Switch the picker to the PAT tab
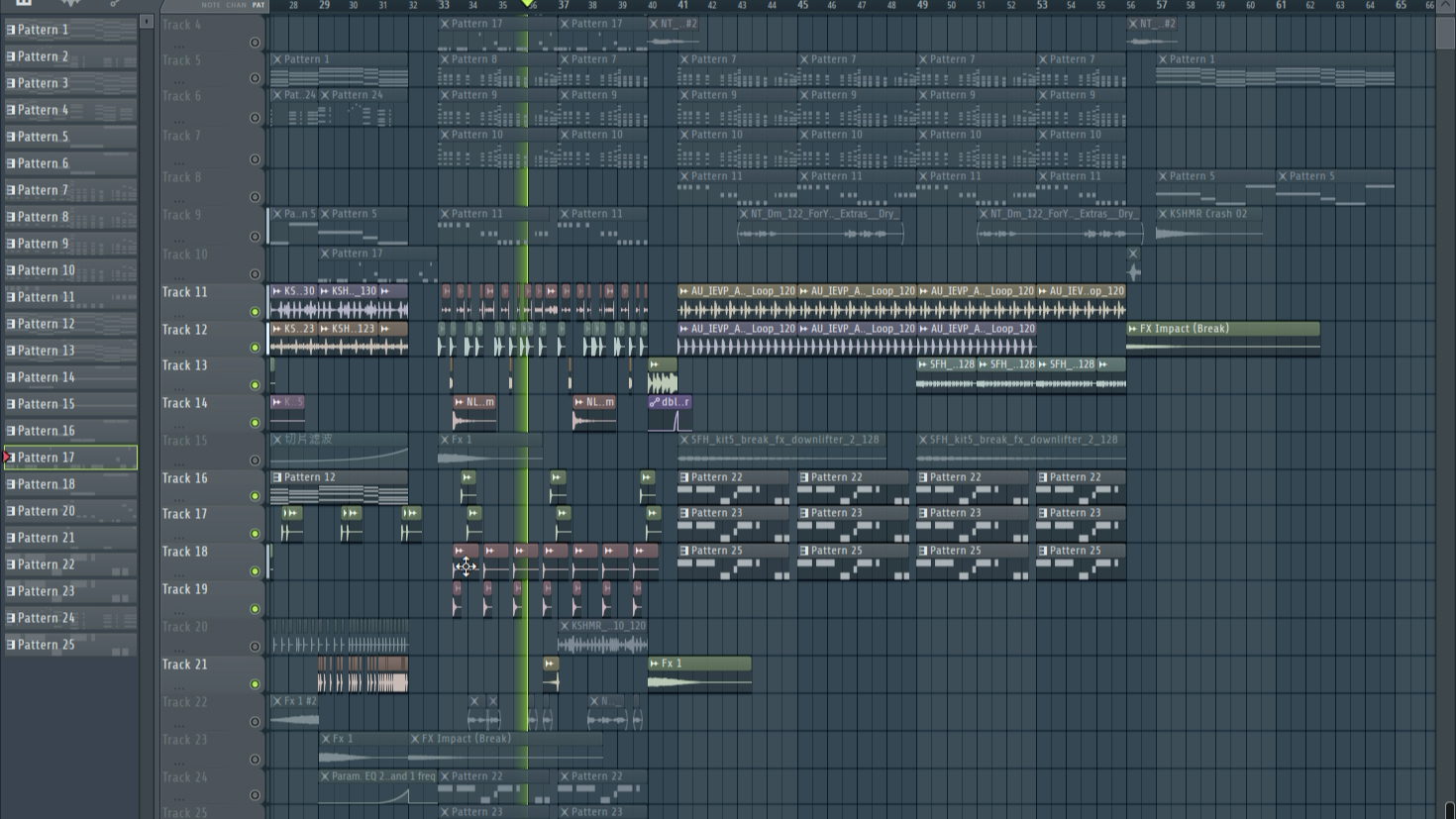 pyautogui.click(x=259, y=5)
